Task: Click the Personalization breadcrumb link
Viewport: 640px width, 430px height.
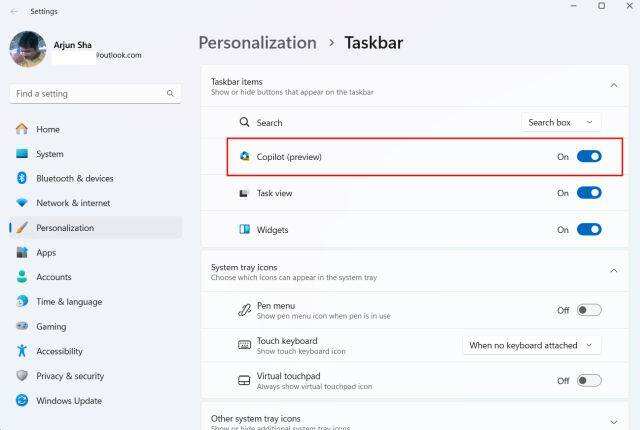Action: pos(257,43)
